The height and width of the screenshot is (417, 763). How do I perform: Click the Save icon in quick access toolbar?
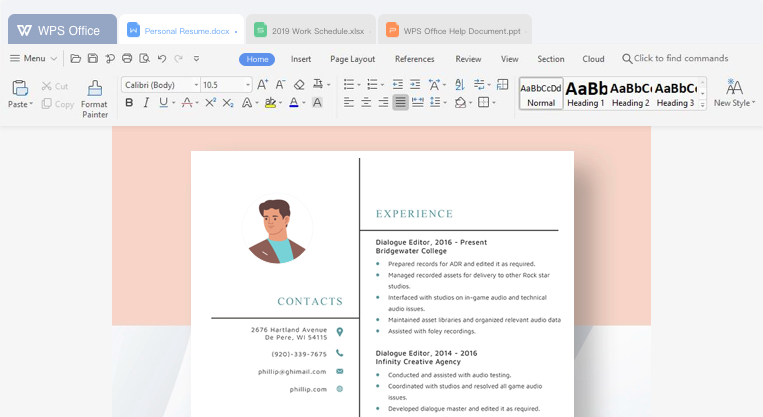(x=93, y=59)
